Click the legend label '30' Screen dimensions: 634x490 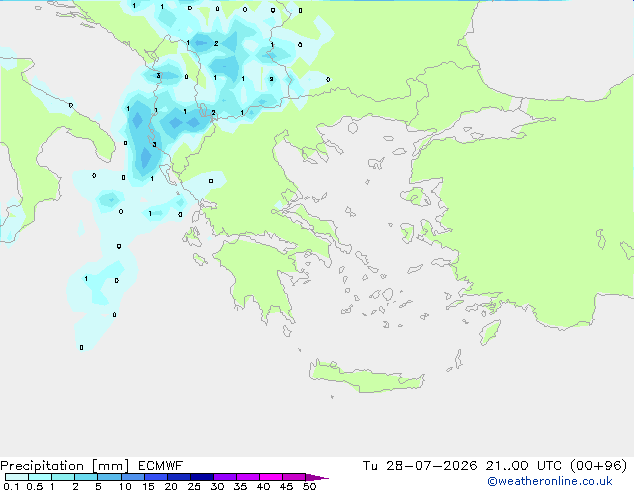pyautogui.click(x=217, y=486)
